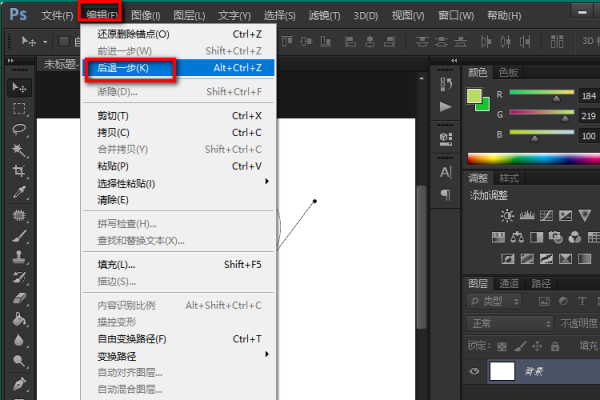Screen dimensions: 600x400
Task: Add Curves adjustment
Action: [x=546, y=216]
